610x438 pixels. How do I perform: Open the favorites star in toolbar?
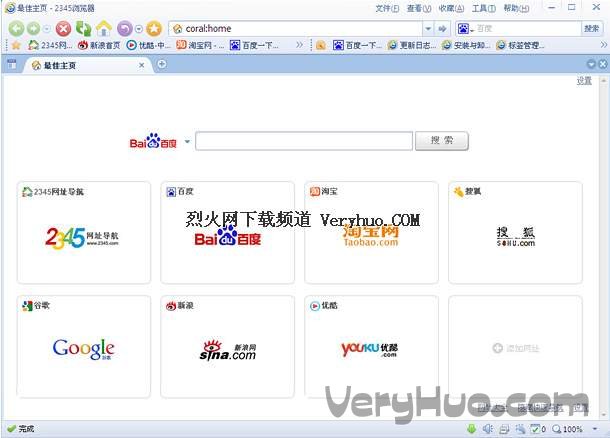click(x=154, y=28)
